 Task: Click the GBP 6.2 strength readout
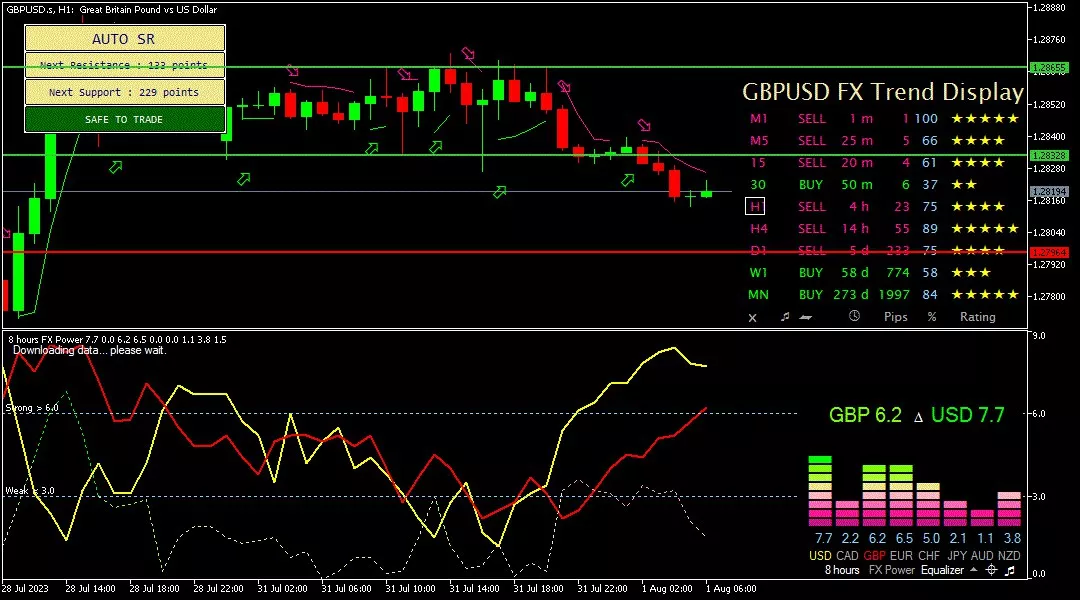[865, 415]
